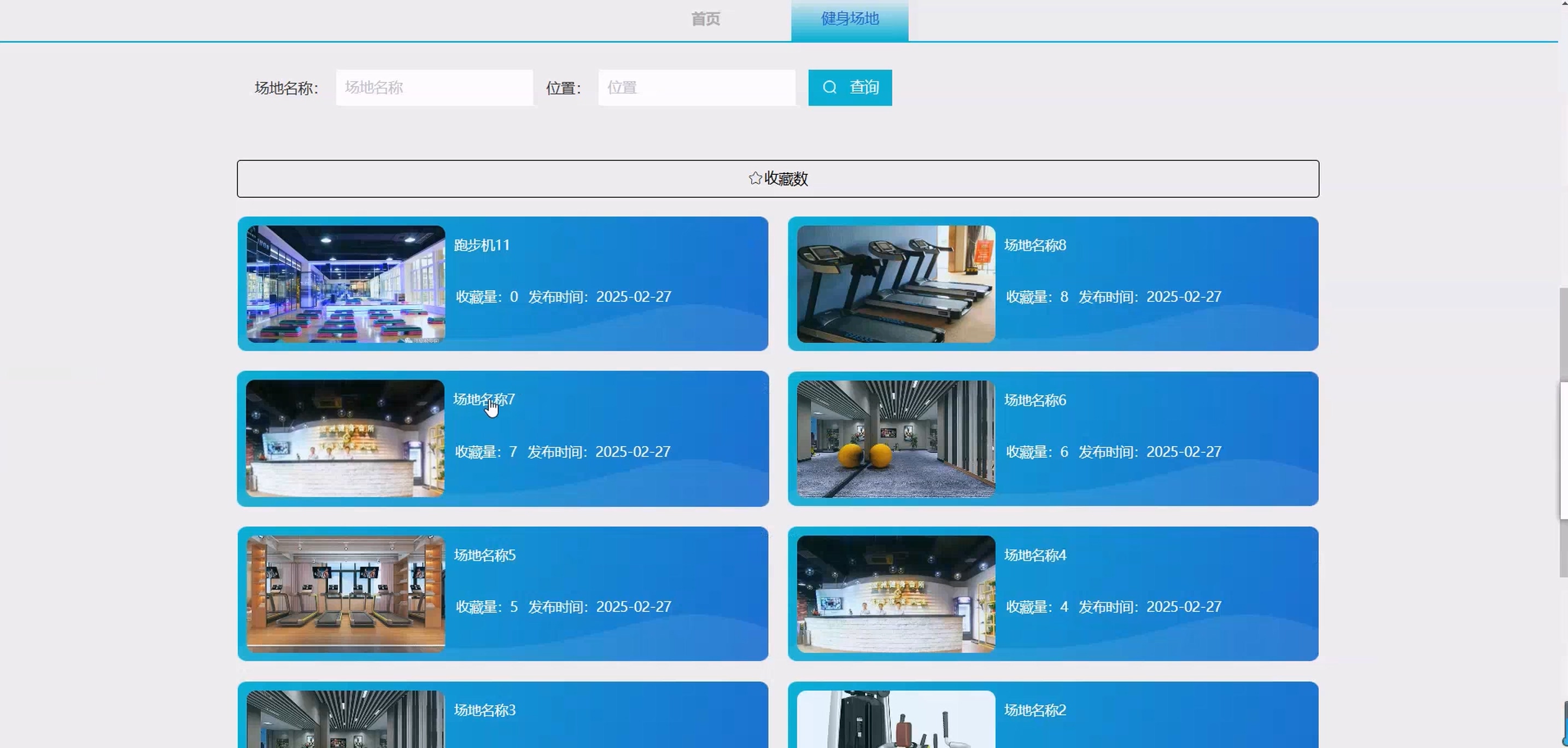Click the 跑步机11 title text
The width and height of the screenshot is (1568, 748).
coord(482,246)
